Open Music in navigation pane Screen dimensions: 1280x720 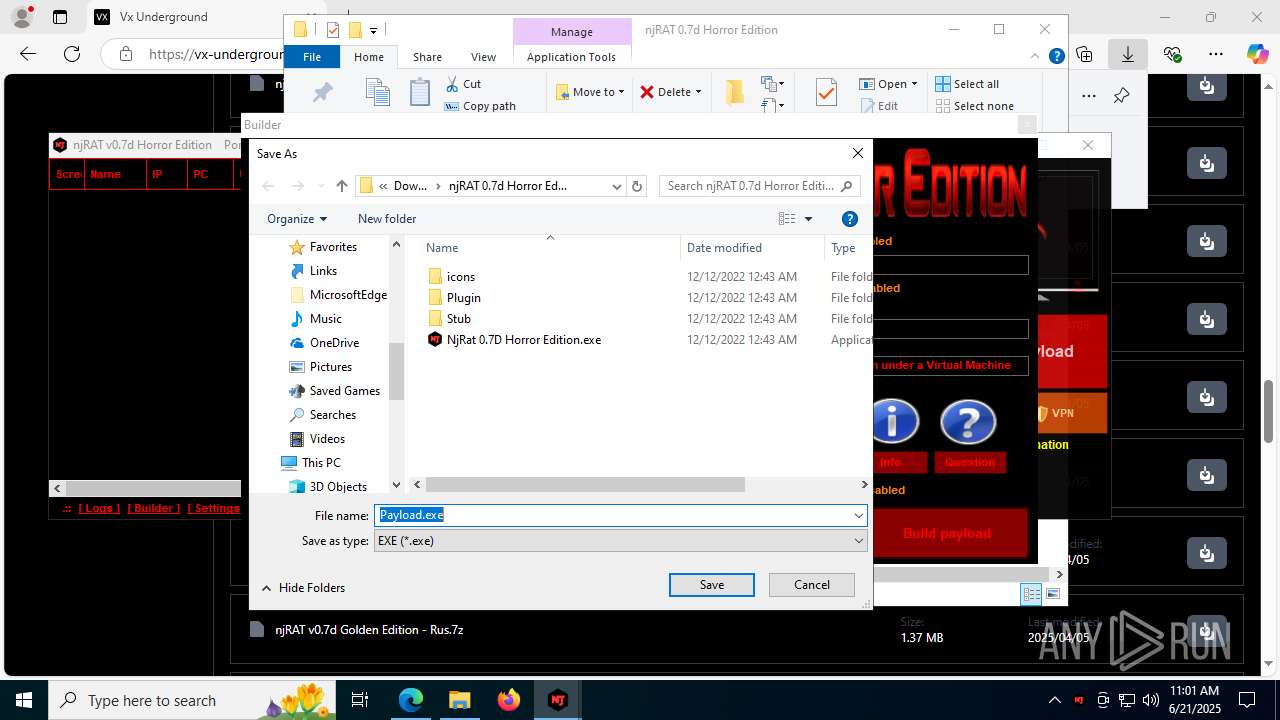point(325,319)
